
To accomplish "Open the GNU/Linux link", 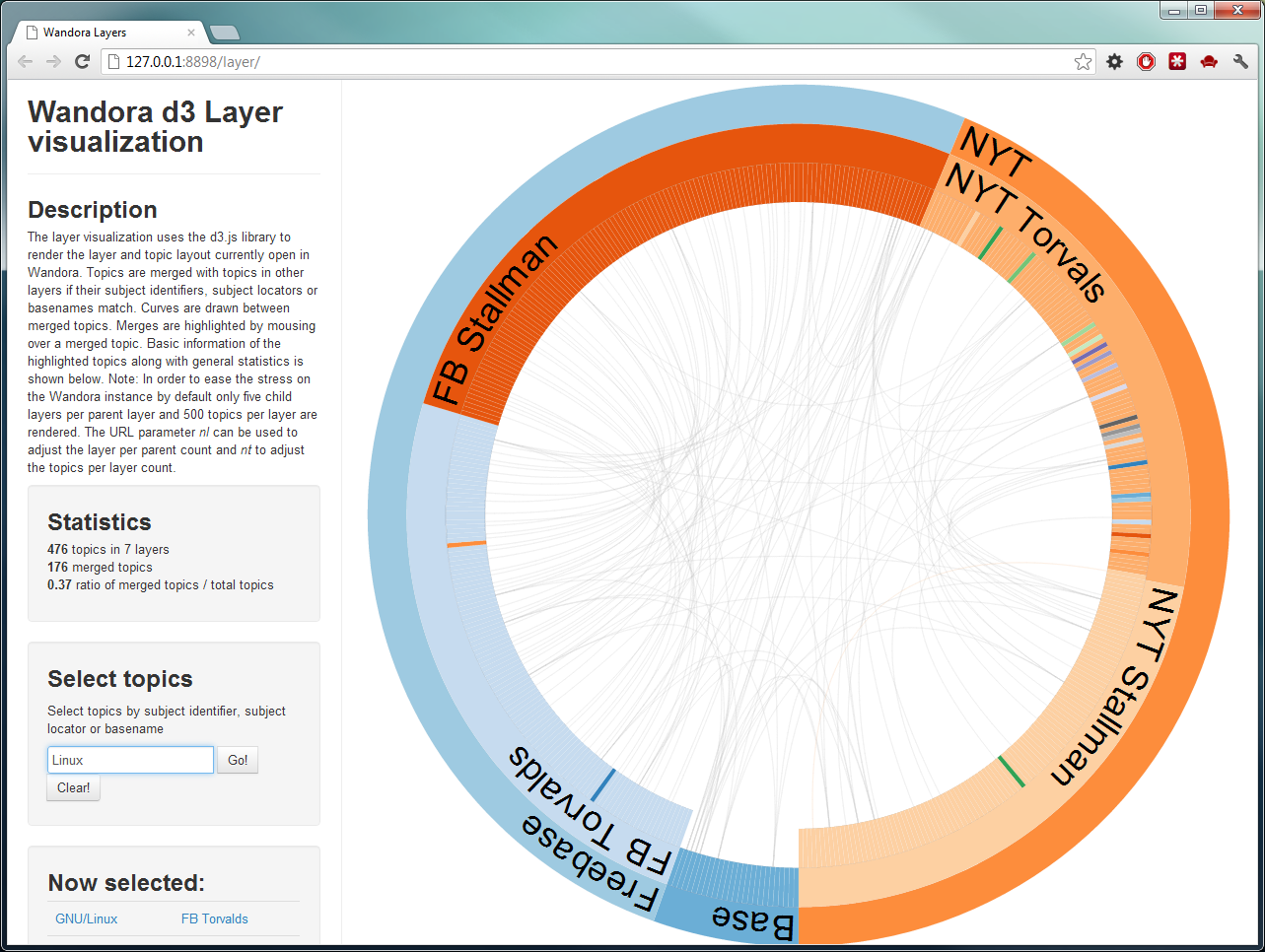I will [x=86, y=918].
